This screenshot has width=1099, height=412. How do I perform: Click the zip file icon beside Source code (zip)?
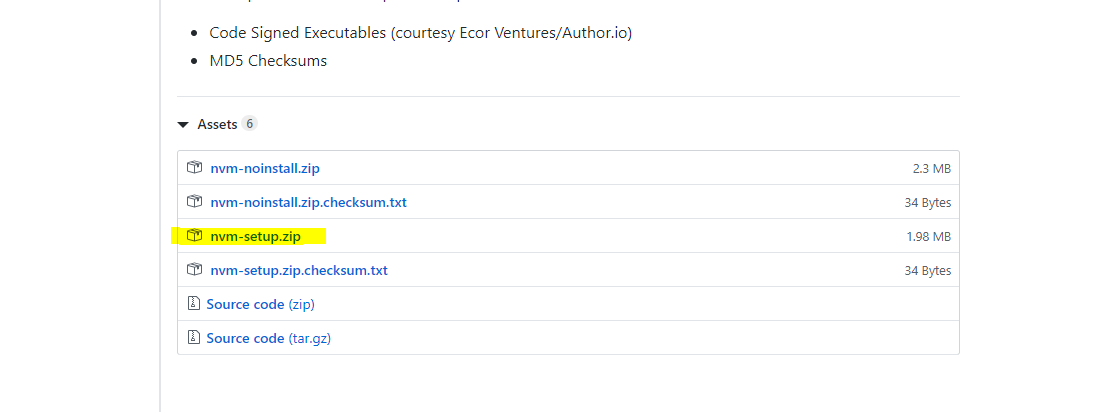pos(194,303)
